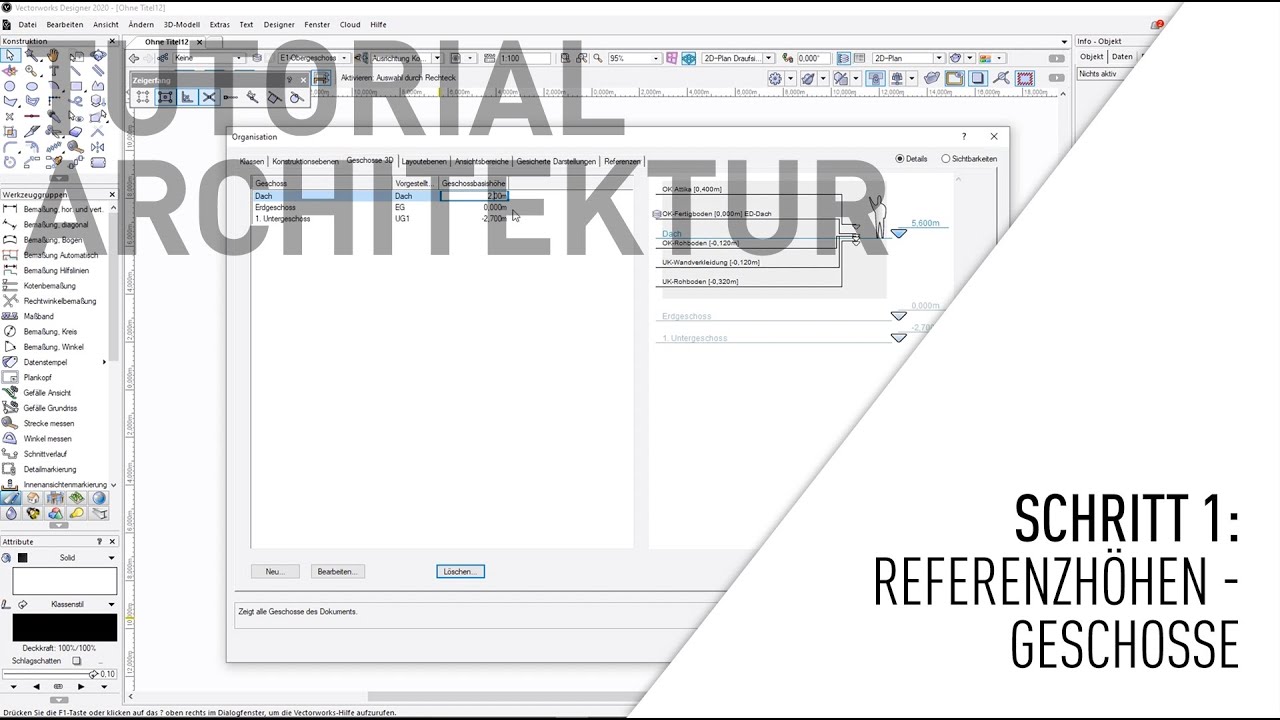The image size is (1280, 720).
Task: Toggle the Zeigerfang grid snap icon
Action: [143, 97]
